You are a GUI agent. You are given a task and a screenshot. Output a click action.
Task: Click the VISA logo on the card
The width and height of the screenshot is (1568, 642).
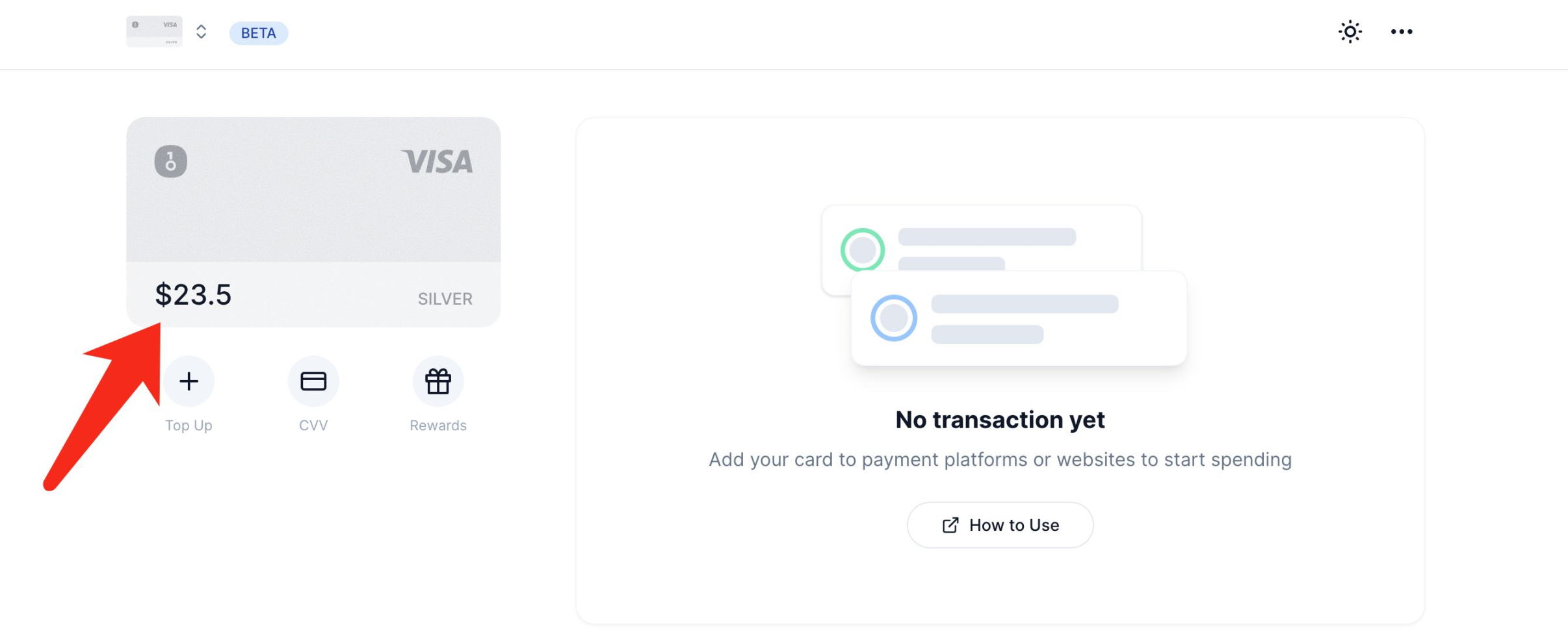tap(437, 162)
